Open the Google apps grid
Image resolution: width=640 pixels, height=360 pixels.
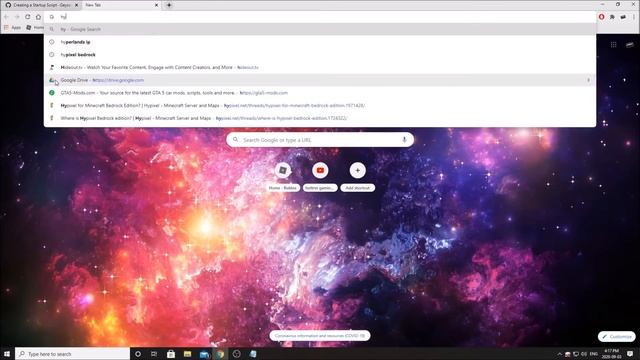(613, 44)
